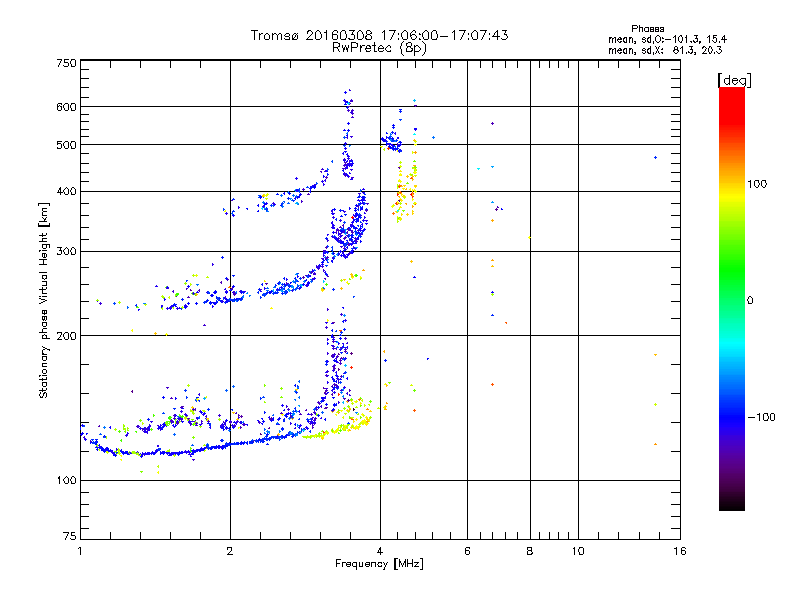Click the y-axis tick label '75'
Viewport: 800px width, 600px height.
click(x=70, y=536)
